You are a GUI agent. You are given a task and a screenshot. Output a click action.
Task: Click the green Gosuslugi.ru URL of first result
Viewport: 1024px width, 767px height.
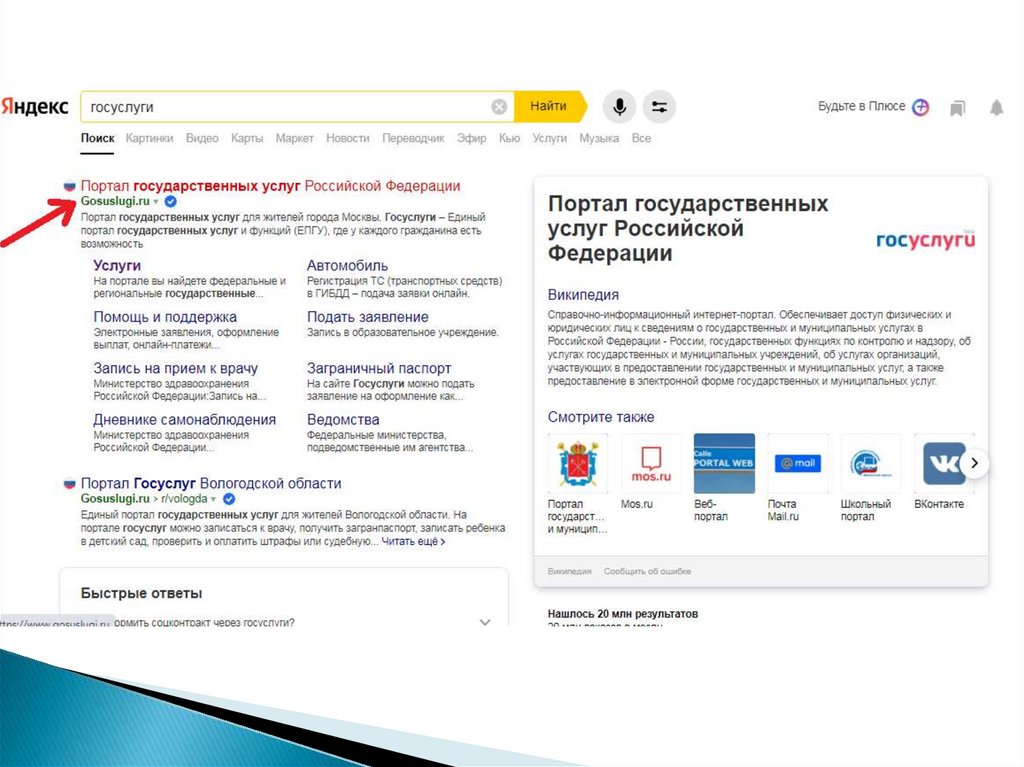(115, 201)
